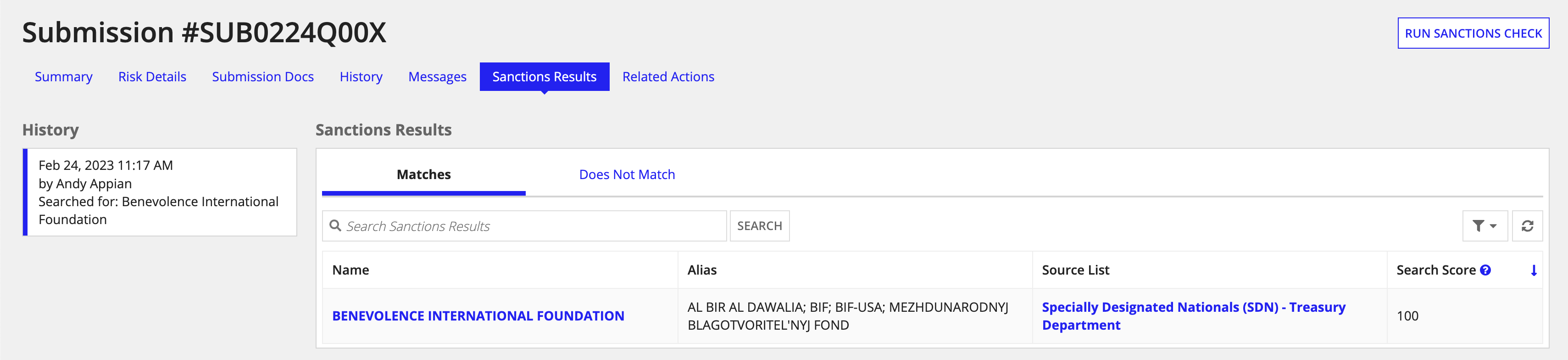The image size is (1568, 360).
Task: View the History tab
Action: pos(361,76)
